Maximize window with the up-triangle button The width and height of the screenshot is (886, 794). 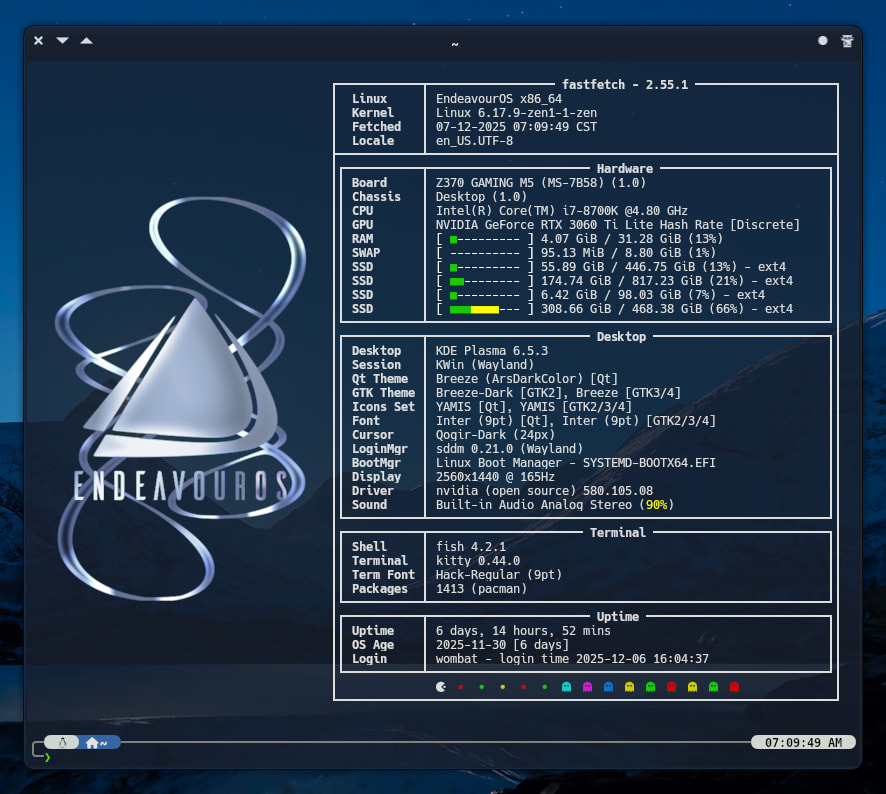point(86,41)
